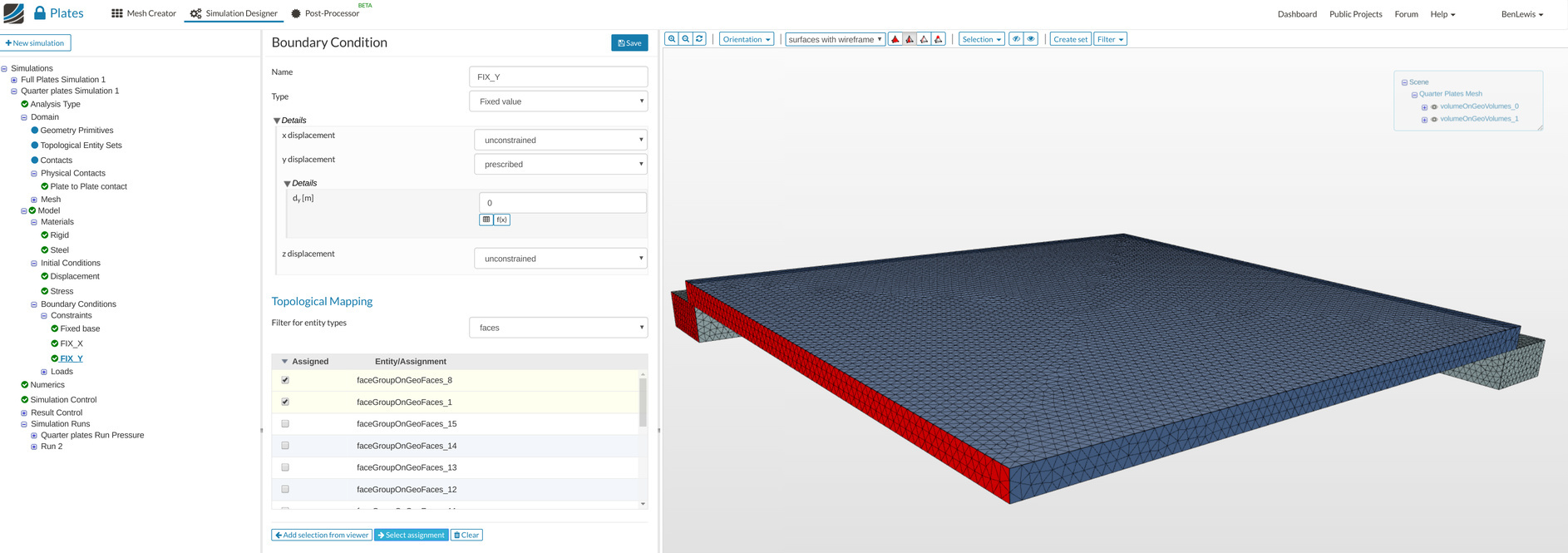Select the last pyramid icon in viewer toolbar
1568x553 pixels.
point(939,39)
